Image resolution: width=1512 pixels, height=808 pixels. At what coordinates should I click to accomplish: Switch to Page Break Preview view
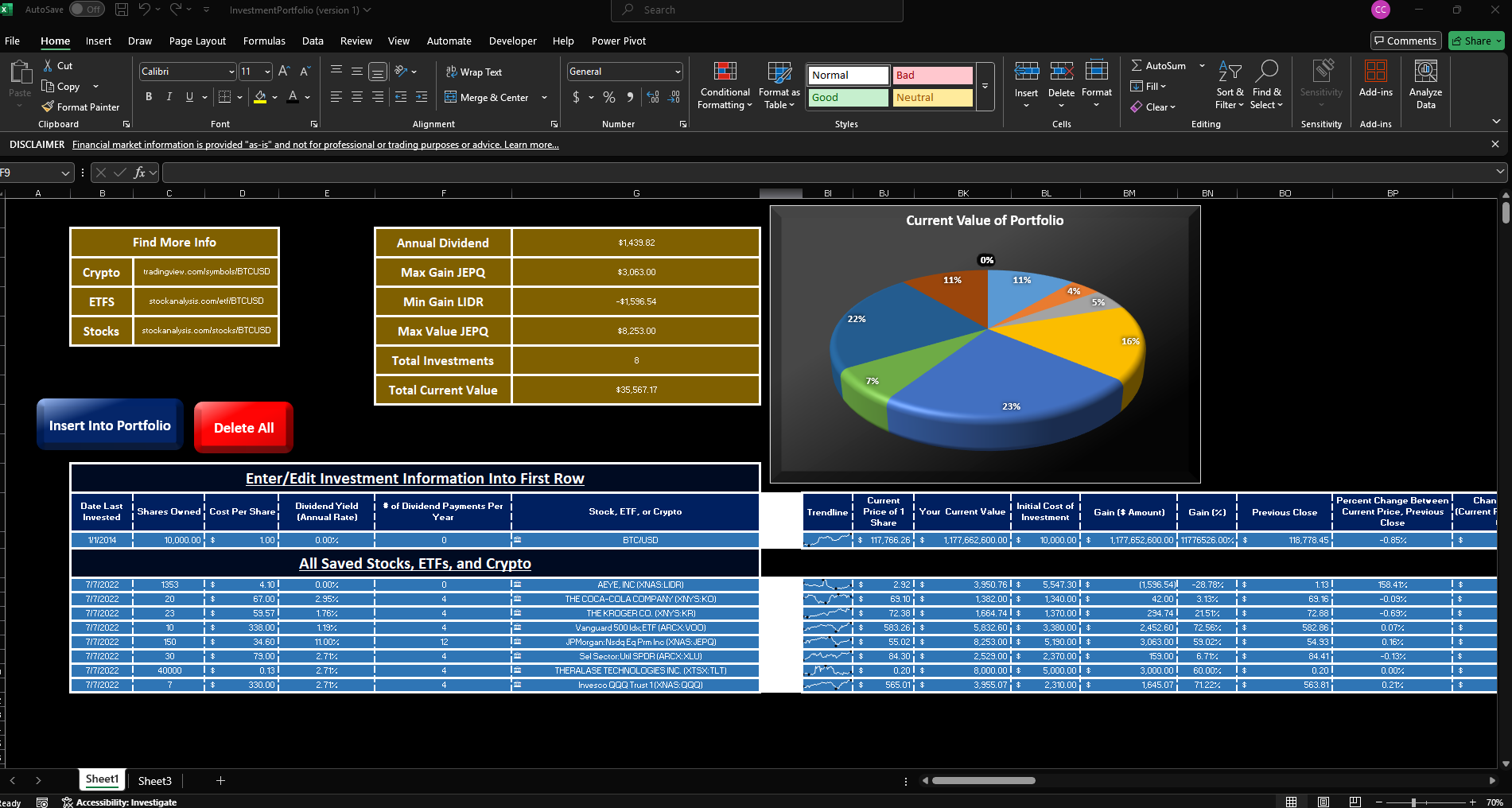[1355, 802]
